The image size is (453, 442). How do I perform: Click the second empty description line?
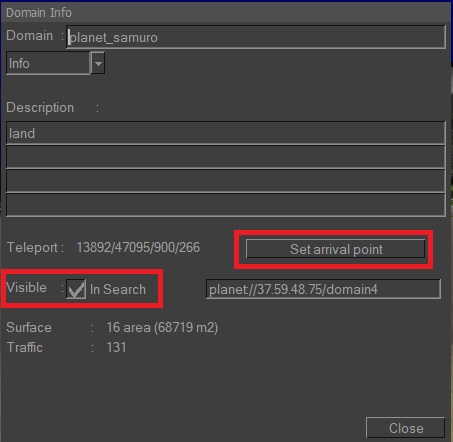tap(226, 157)
